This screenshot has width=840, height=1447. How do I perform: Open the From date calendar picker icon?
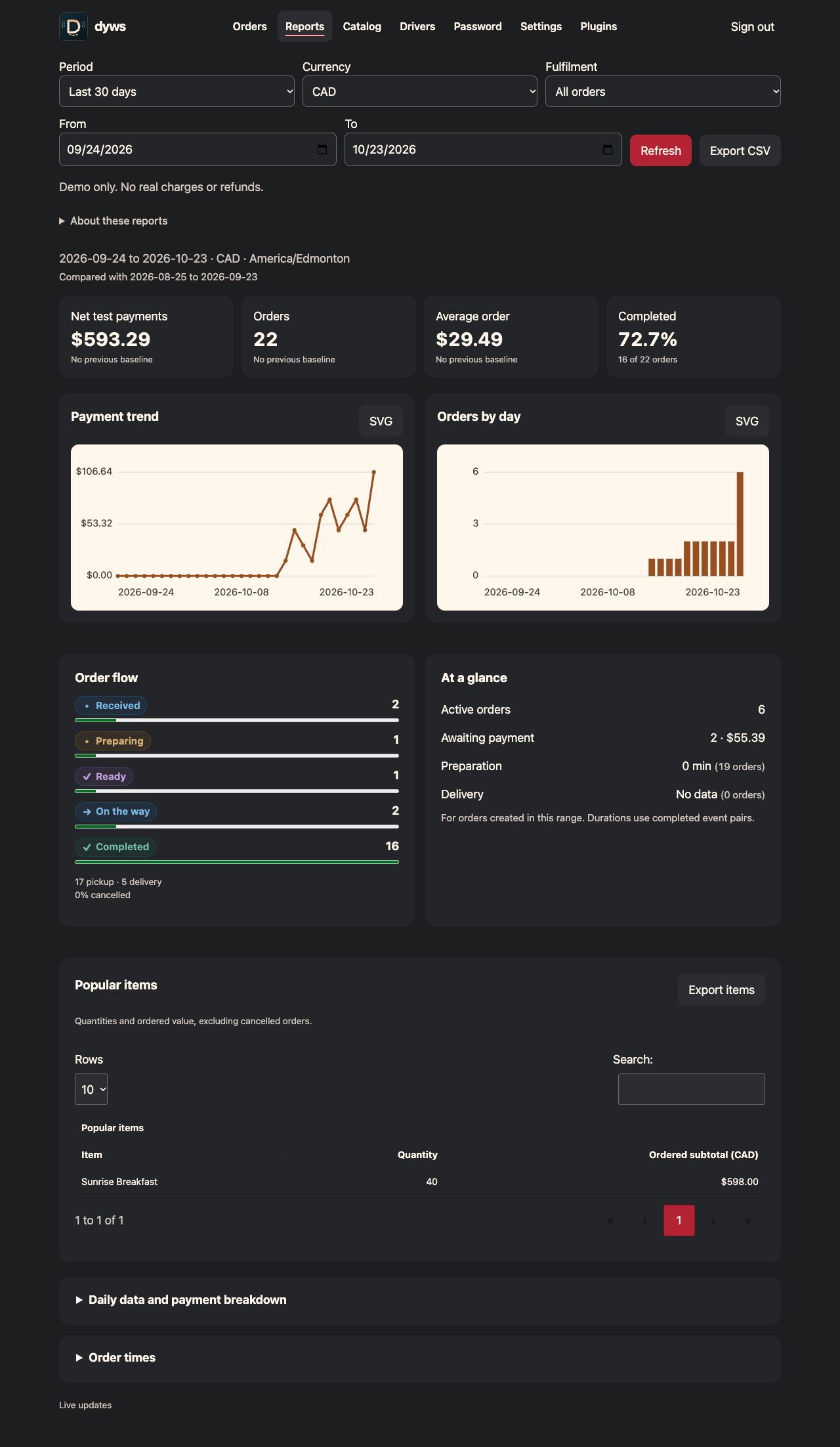point(322,150)
